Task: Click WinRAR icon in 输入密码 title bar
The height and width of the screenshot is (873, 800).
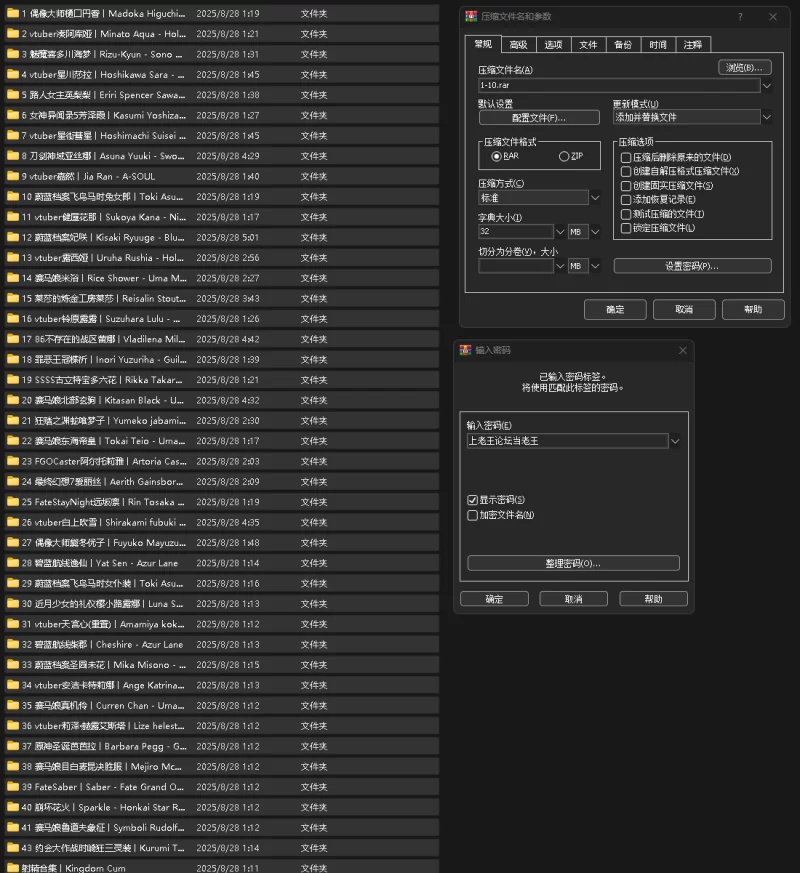Action: point(465,350)
